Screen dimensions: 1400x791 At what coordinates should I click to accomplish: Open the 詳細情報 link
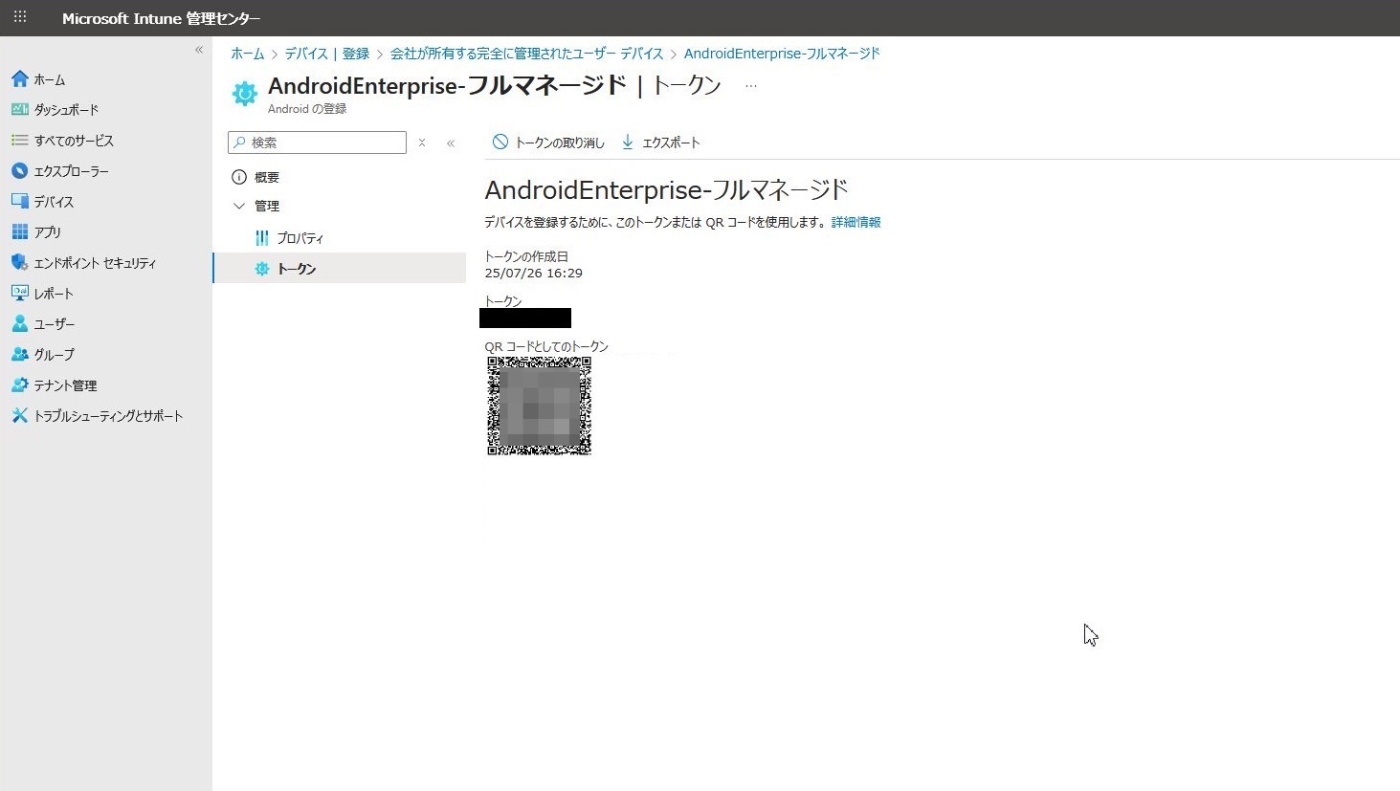856,222
